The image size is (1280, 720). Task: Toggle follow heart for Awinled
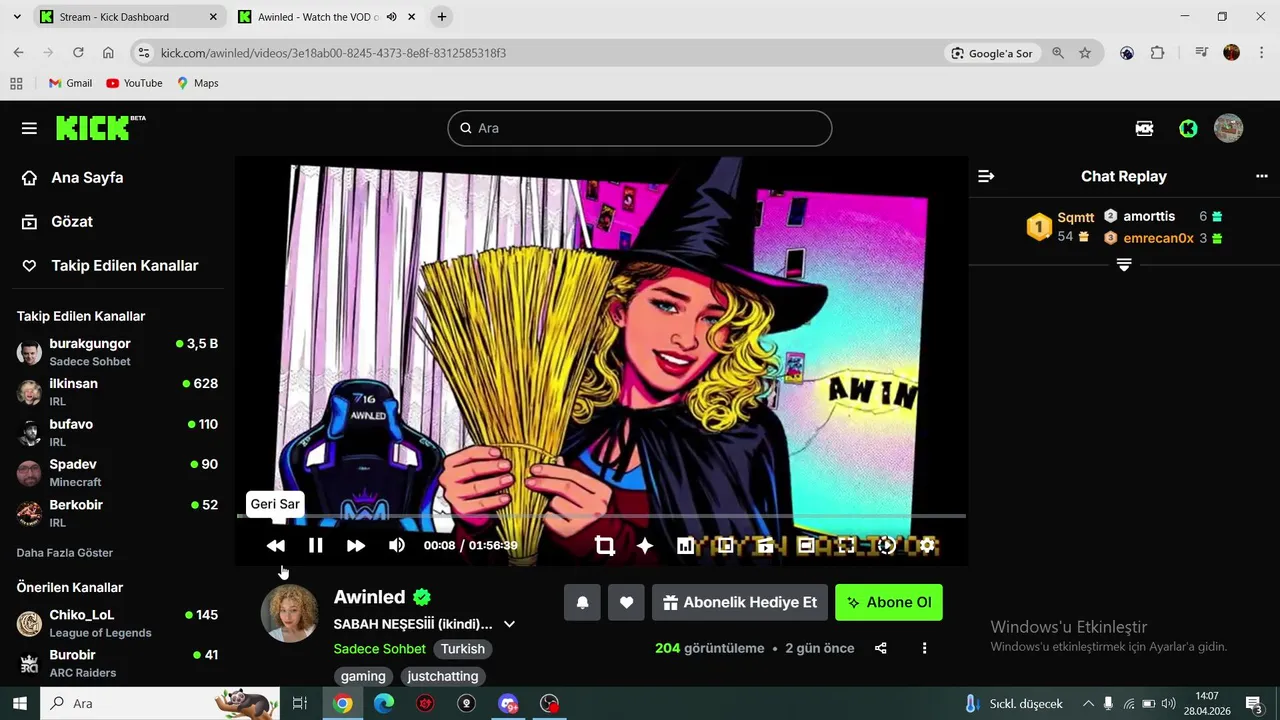[626, 602]
